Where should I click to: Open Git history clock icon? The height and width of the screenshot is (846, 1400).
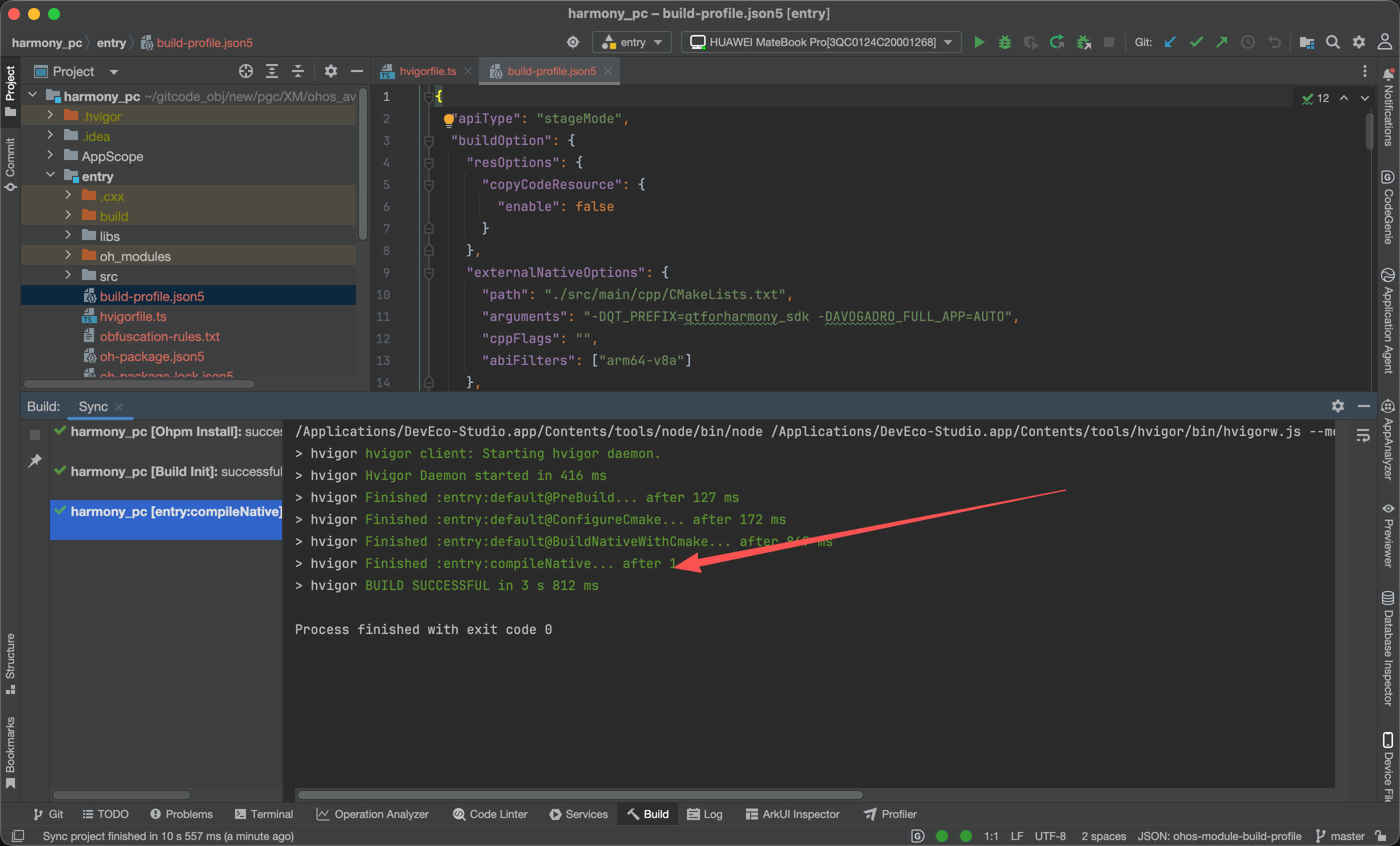click(x=1247, y=42)
